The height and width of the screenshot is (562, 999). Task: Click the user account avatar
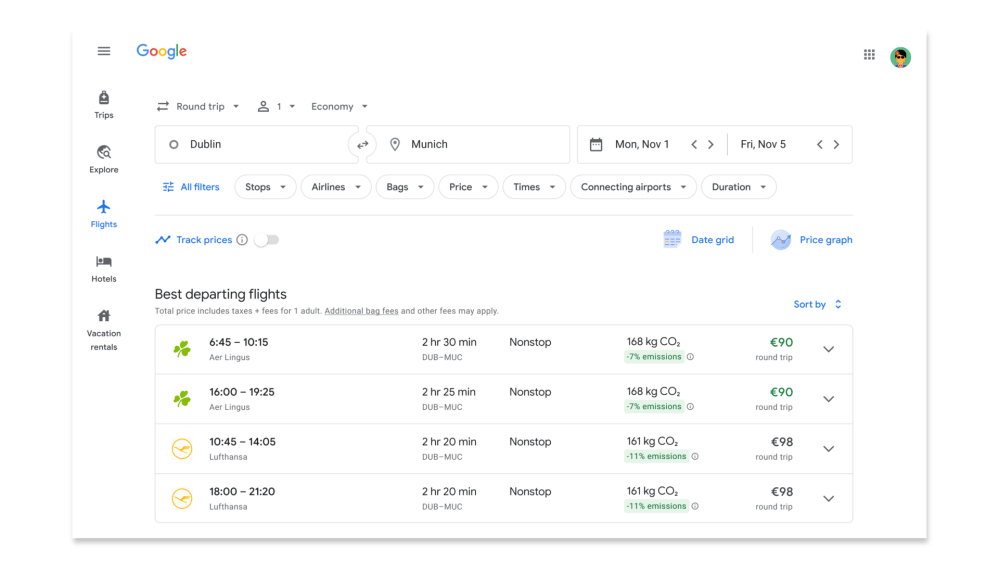900,57
